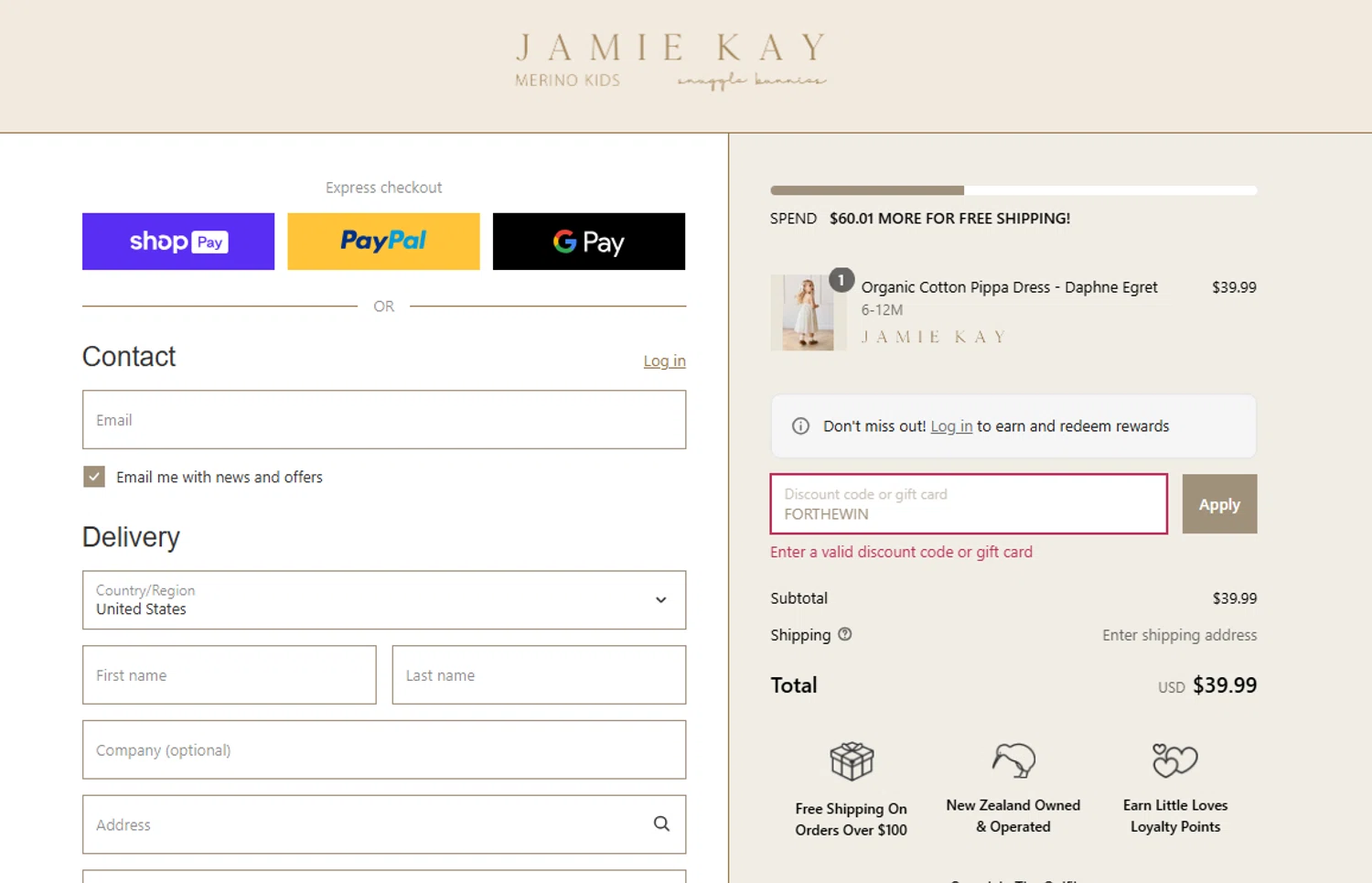Click '$60.01 MORE FOR FREE SHIPPING!' text
1372x883 pixels.
point(949,219)
